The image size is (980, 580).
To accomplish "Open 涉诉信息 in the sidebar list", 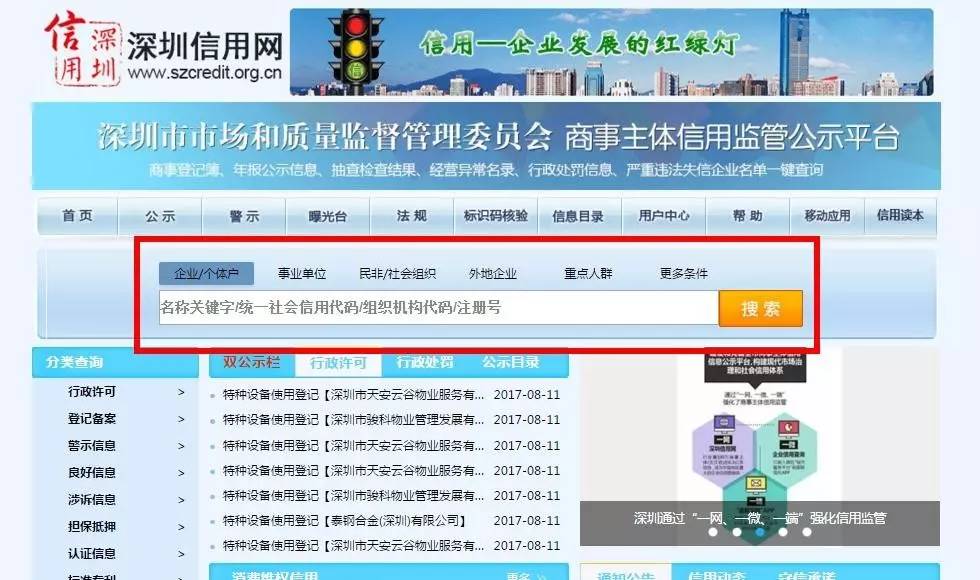I will 92,499.
